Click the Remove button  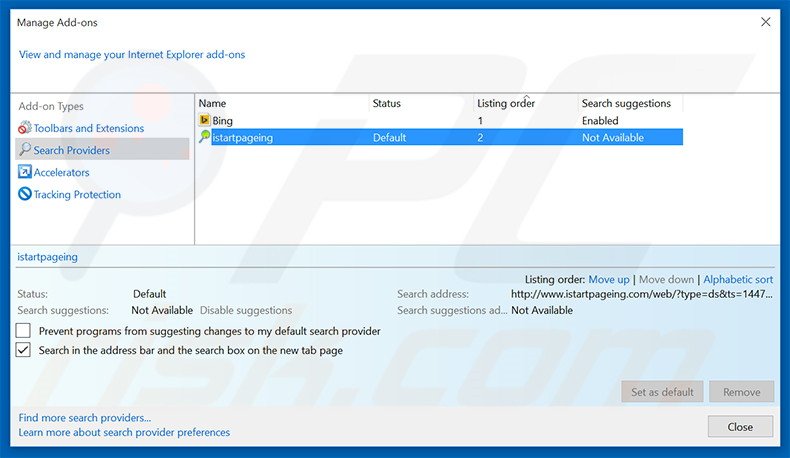tap(741, 391)
